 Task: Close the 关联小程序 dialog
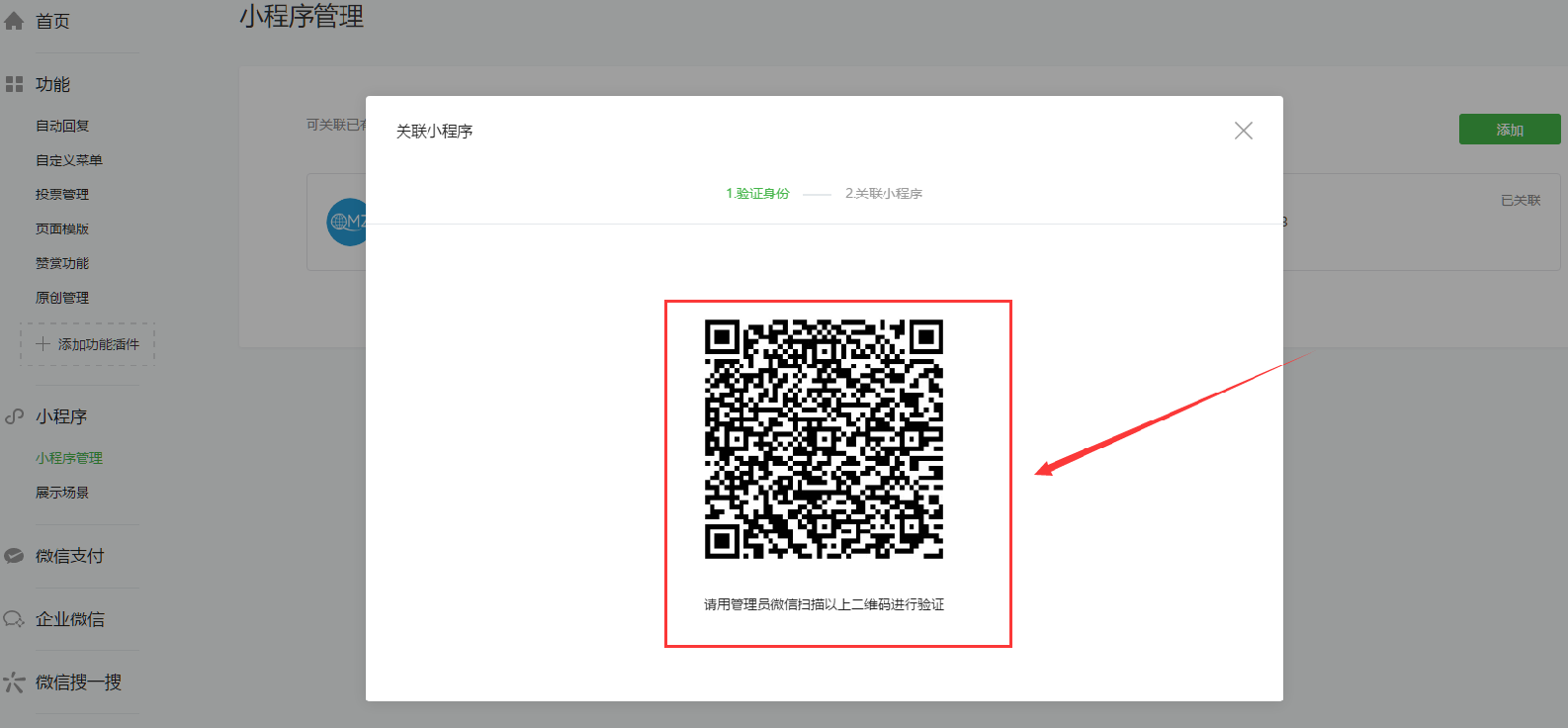point(1244,131)
